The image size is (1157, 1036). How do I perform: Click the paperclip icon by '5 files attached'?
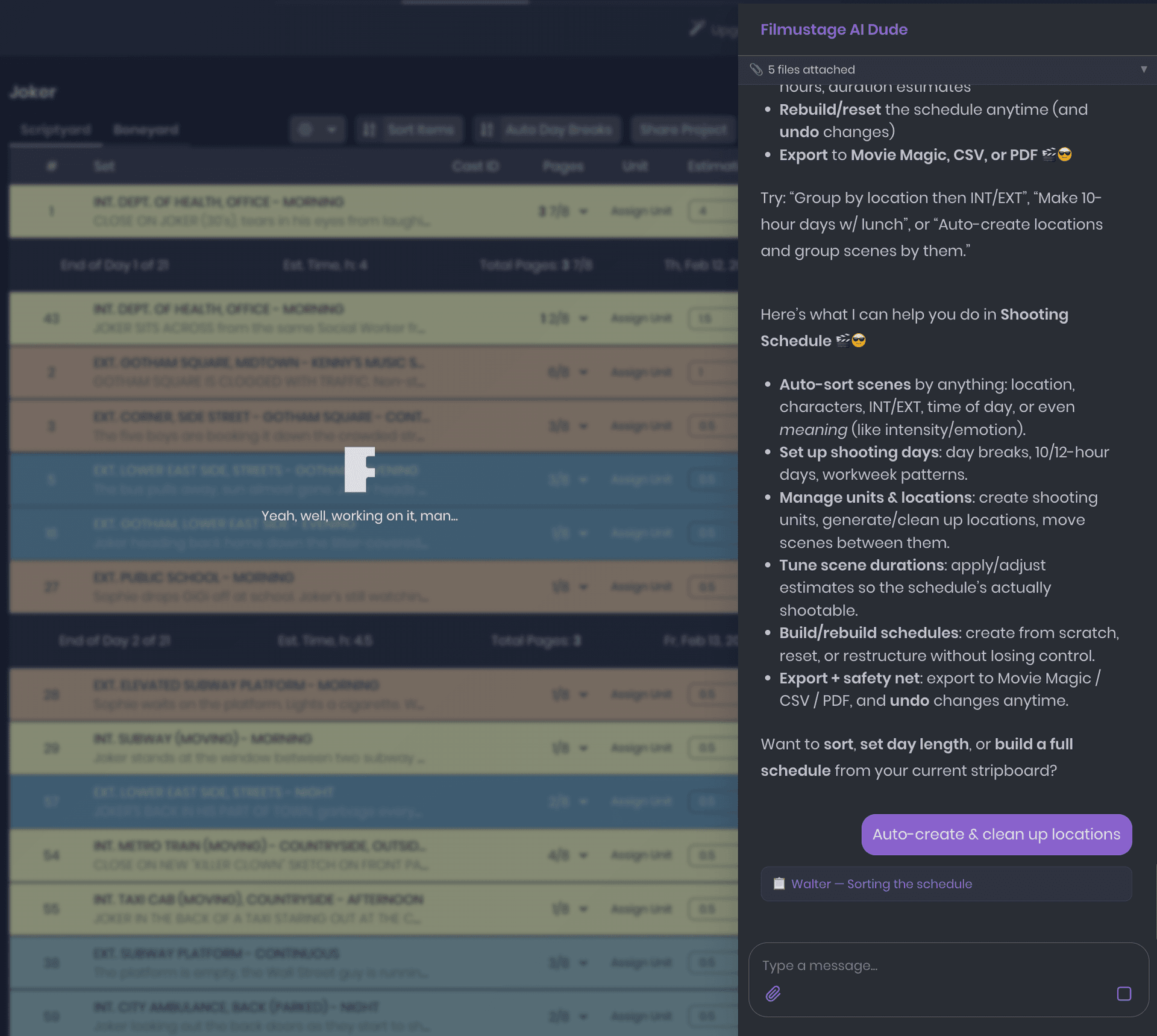[x=758, y=69]
